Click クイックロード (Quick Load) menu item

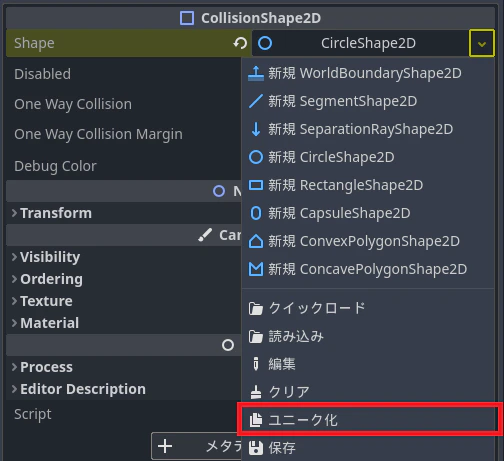point(368,308)
